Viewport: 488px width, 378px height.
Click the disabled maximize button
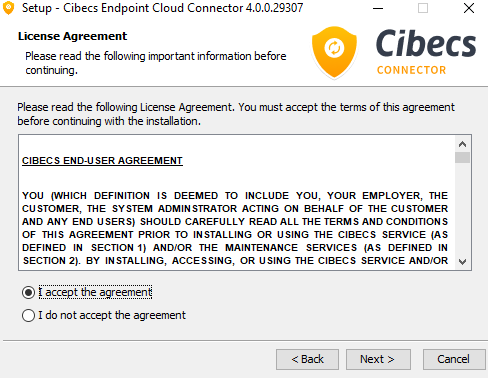[423, 8]
